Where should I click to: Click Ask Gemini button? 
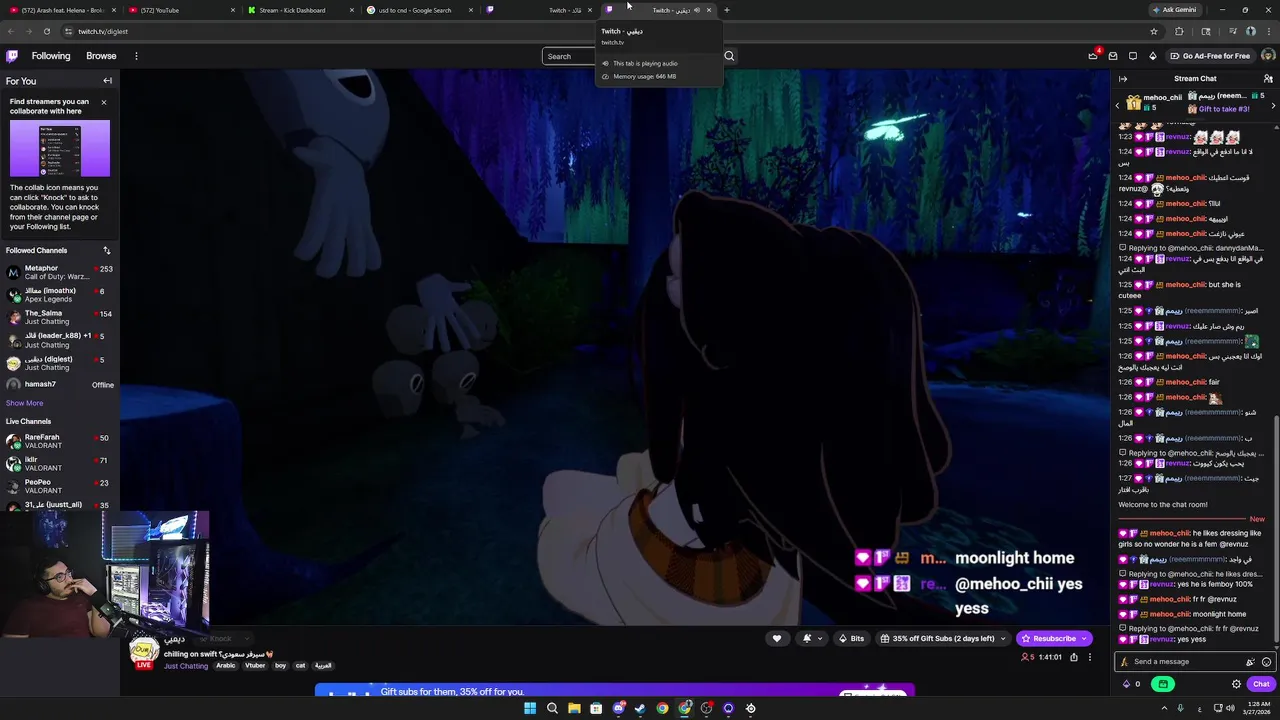(x=1174, y=10)
